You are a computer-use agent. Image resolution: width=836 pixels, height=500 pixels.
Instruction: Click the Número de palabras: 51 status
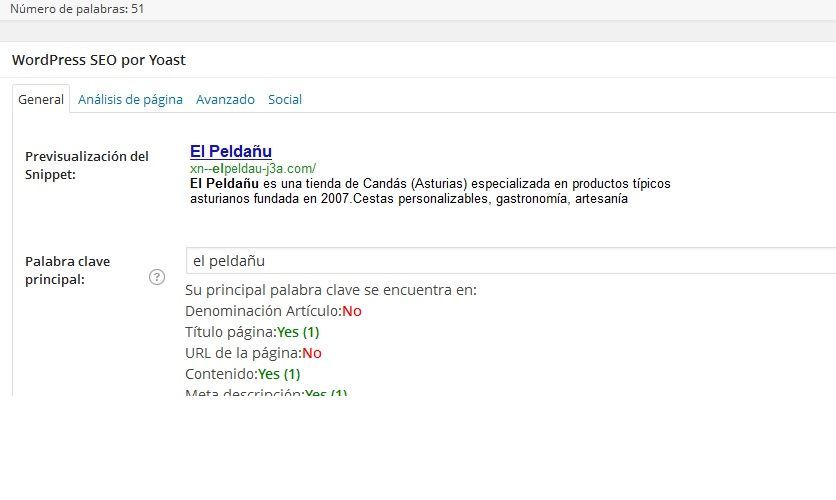click(77, 9)
